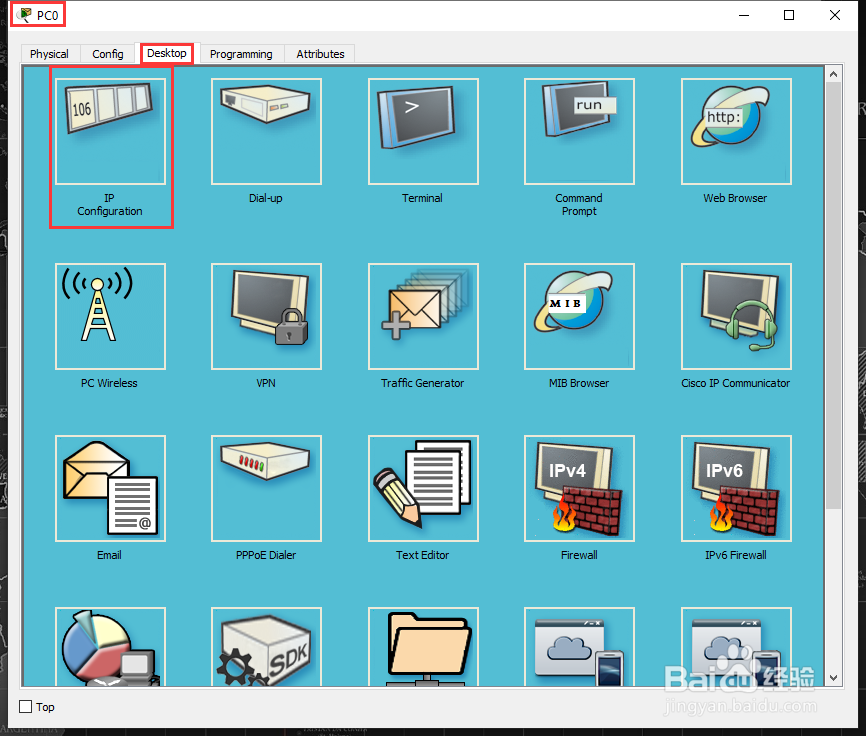Viewport: 866px width, 736px height.
Task: Close the PC0 window
Action: click(835, 15)
